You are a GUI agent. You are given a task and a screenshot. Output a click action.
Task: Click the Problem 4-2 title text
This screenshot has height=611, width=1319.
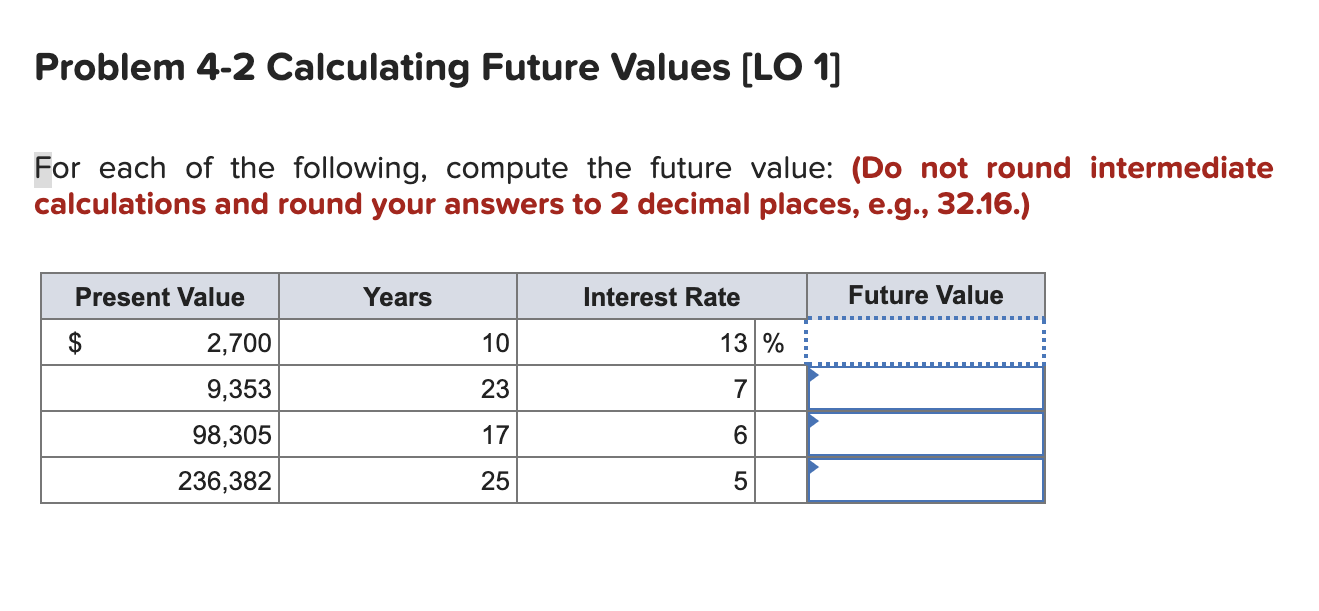coord(437,67)
